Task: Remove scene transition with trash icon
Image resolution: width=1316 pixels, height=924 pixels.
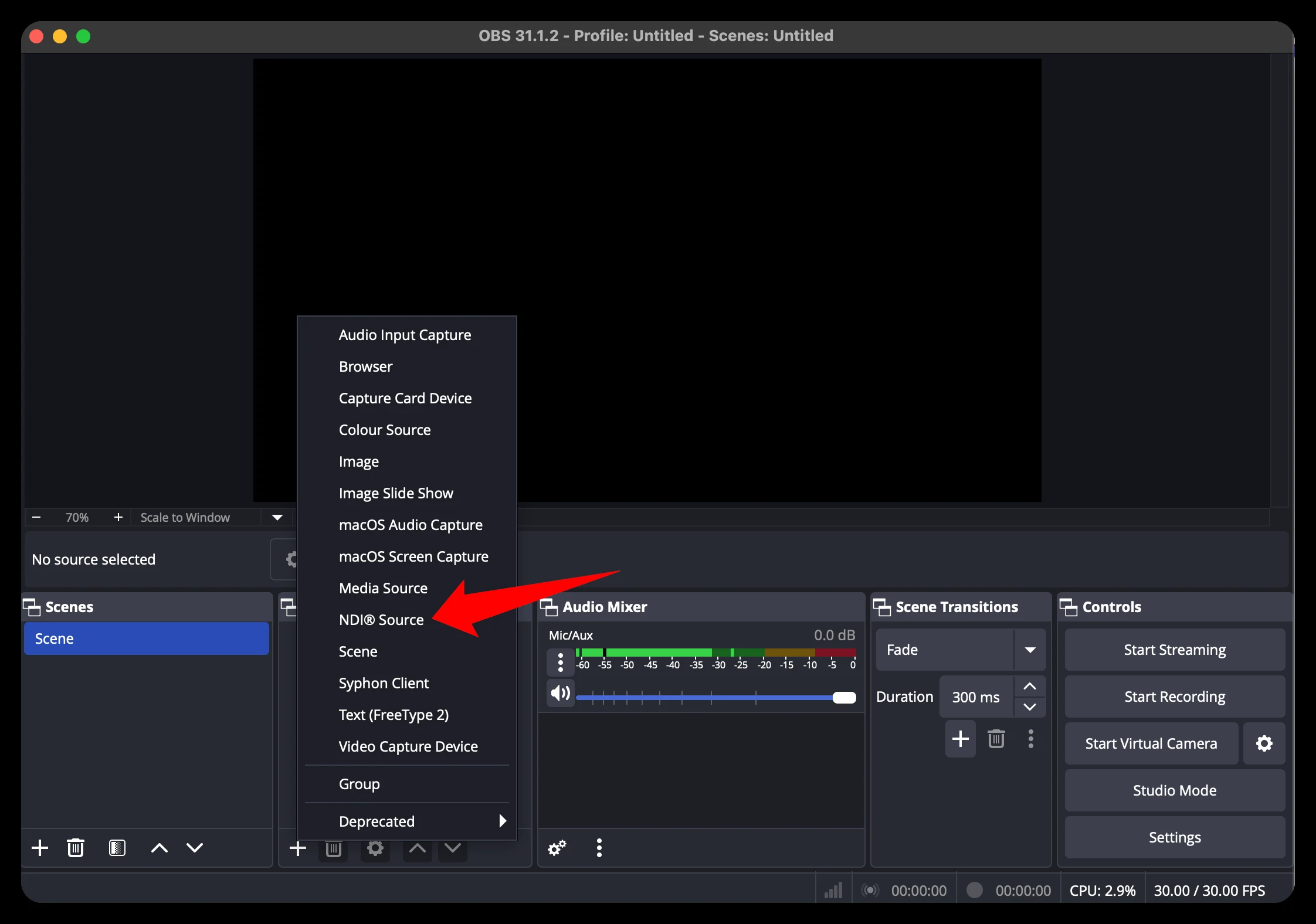Action: (x=996, y=739)
